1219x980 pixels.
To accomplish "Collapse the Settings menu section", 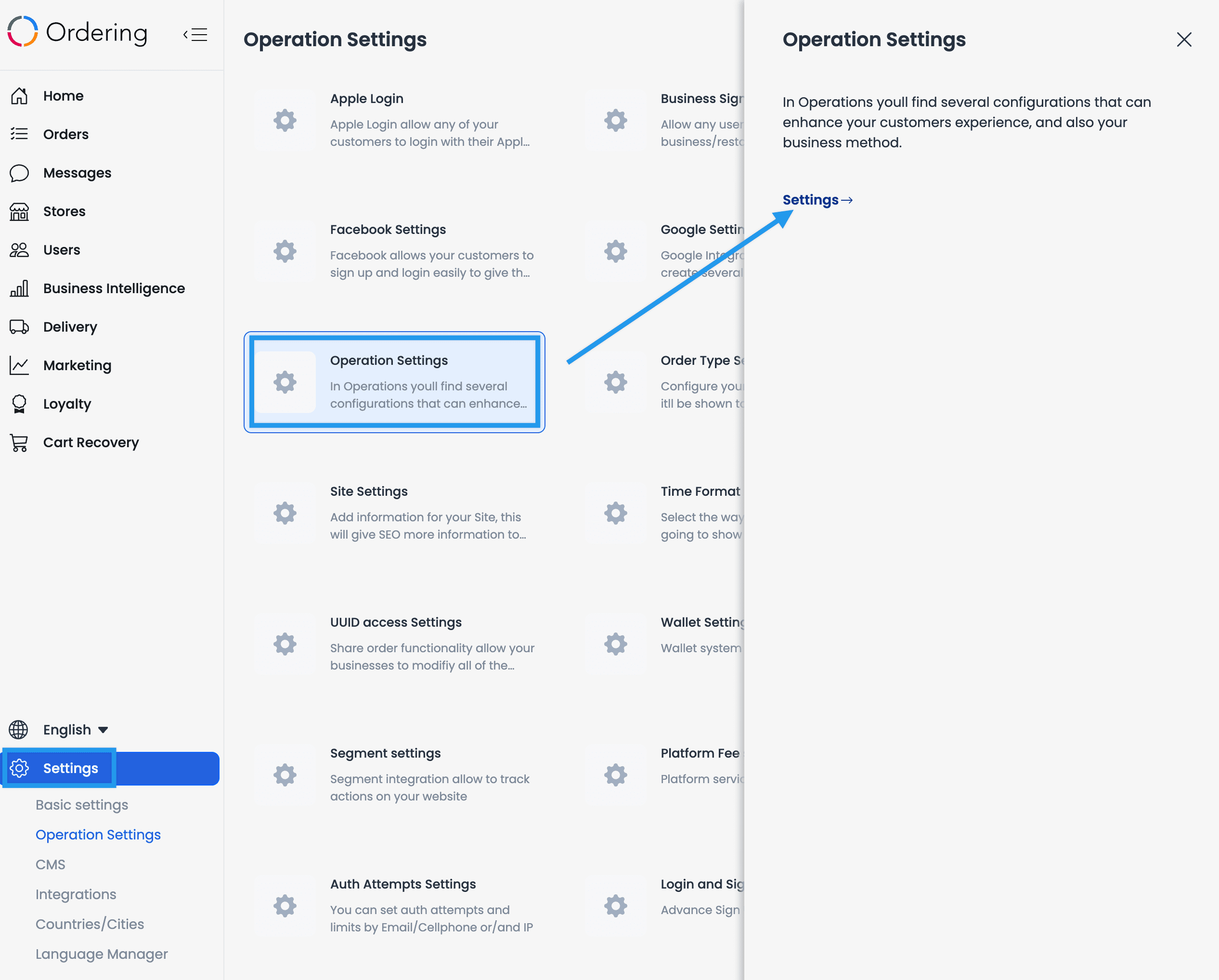I will [x=111, y=768].
